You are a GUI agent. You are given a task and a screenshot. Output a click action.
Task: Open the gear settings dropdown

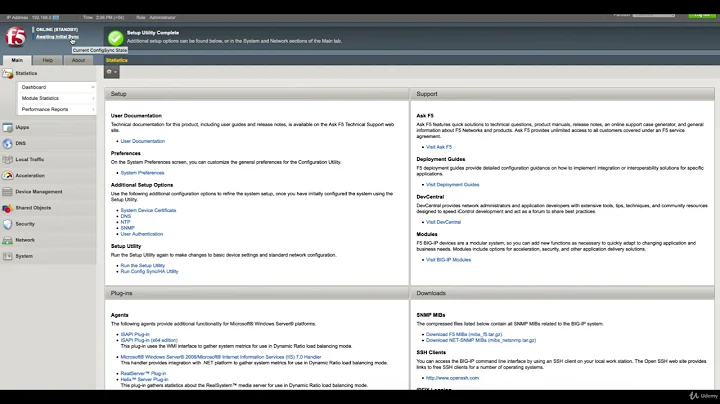(112, 72)
